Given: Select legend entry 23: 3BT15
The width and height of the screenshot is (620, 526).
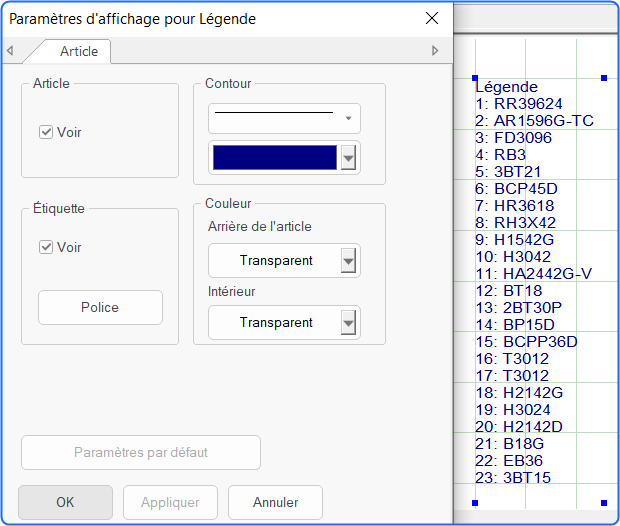Looking at the screenshot, I should [x=513, y=478].
